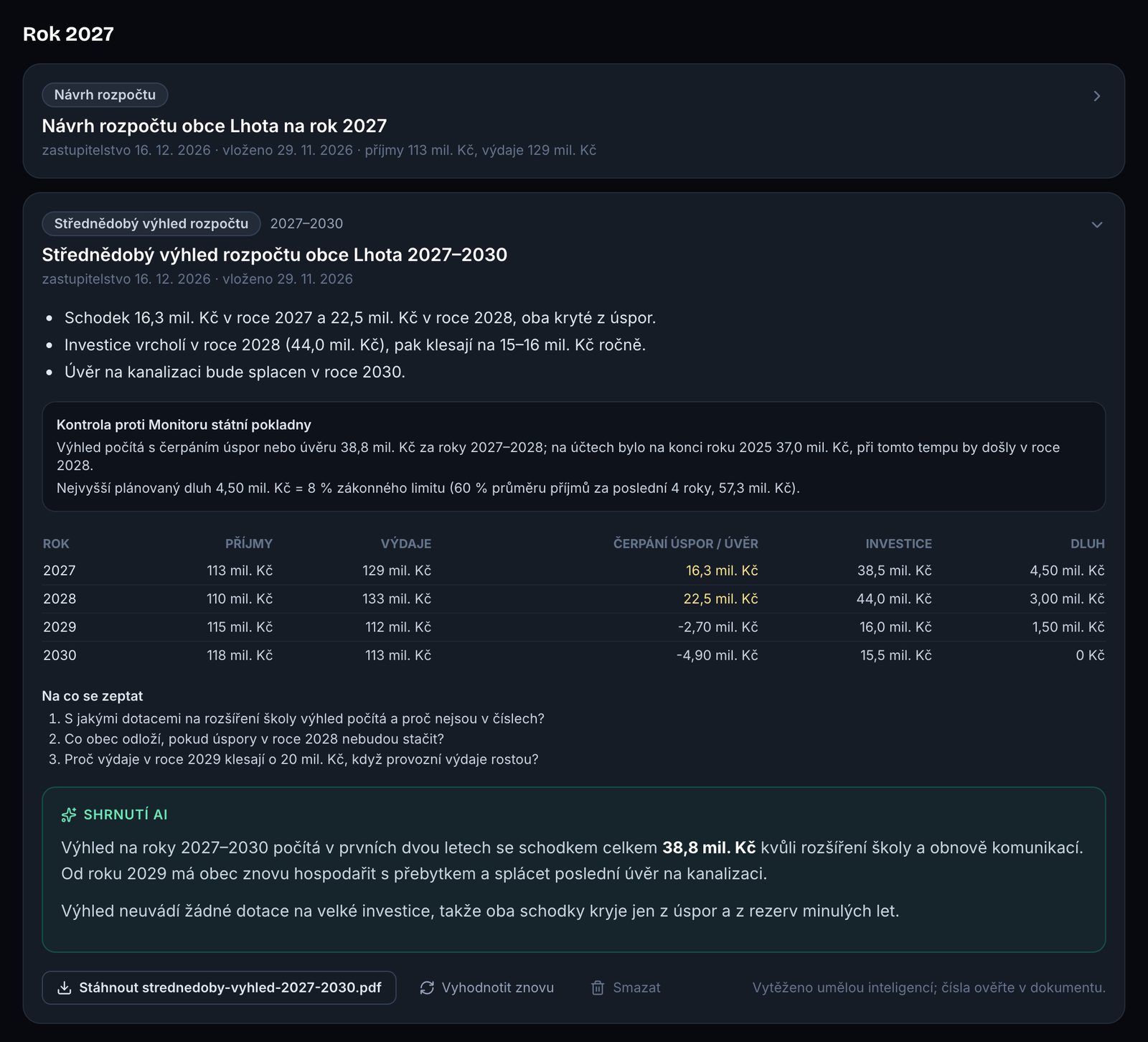Select the INVESTICE column header

point(898,544)
